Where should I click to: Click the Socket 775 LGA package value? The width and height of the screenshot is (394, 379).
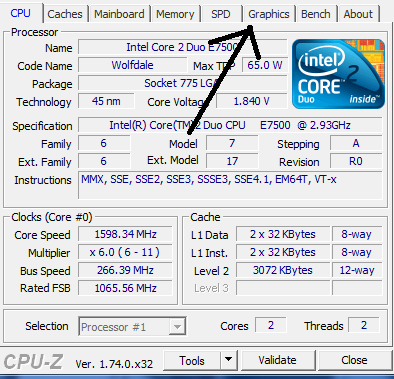[183, 83]
